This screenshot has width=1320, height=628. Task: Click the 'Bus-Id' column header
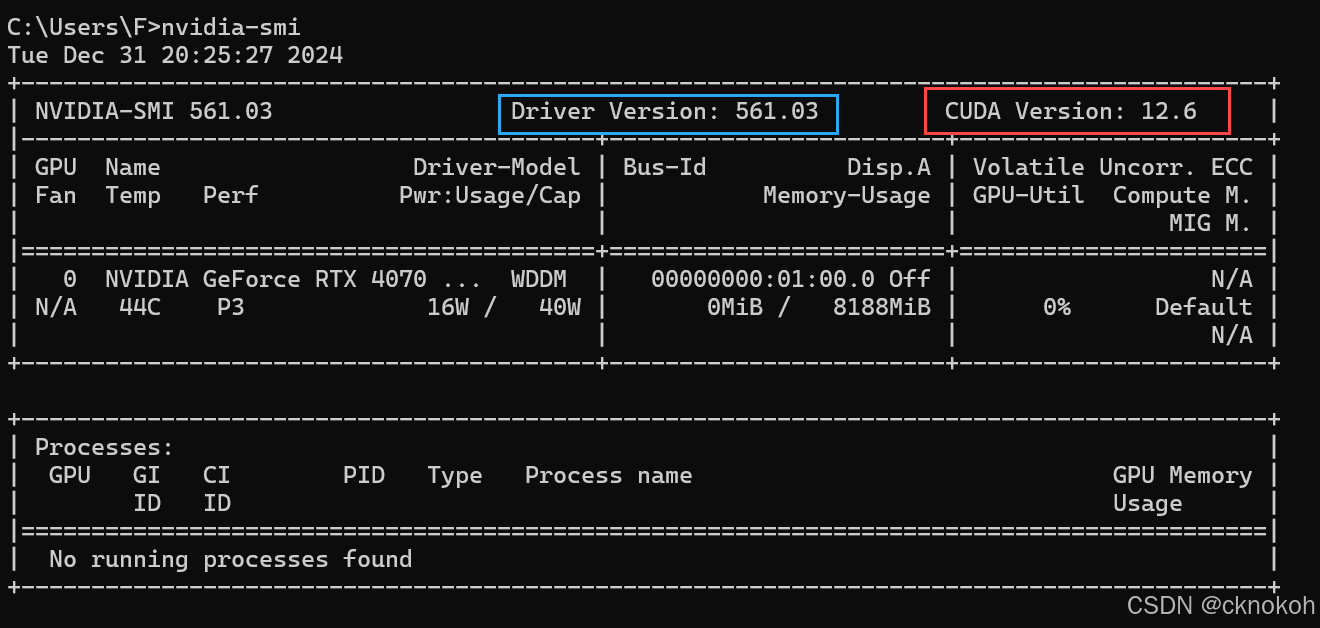point(665,167)
